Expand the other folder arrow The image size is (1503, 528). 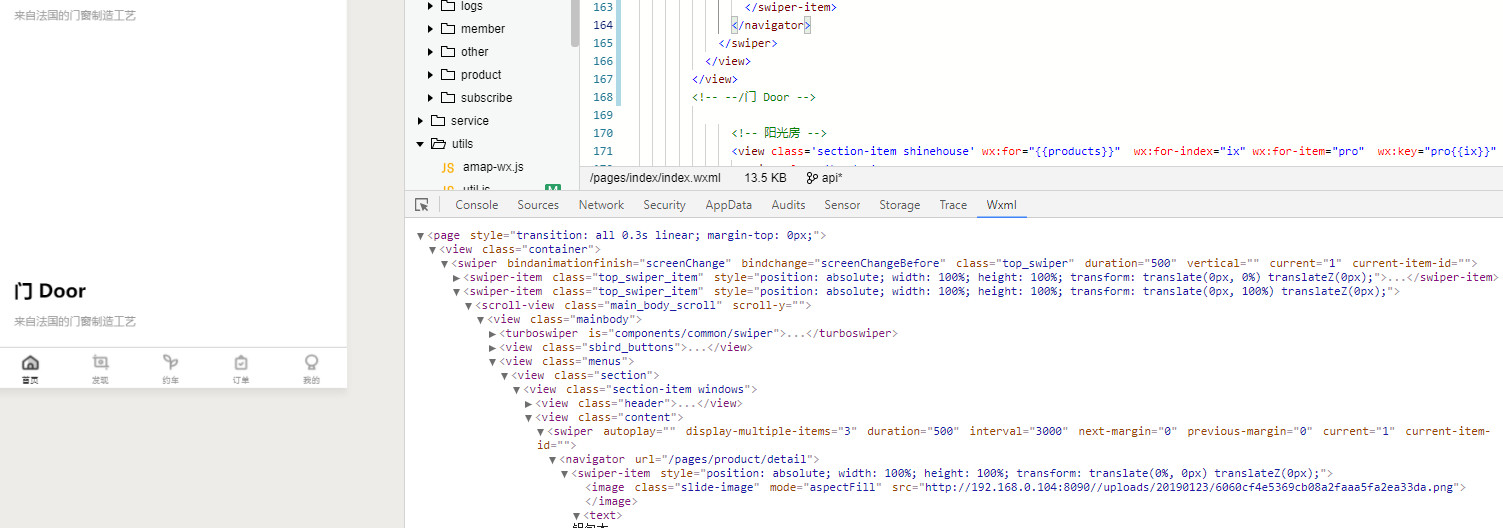[x=431, y=52]
